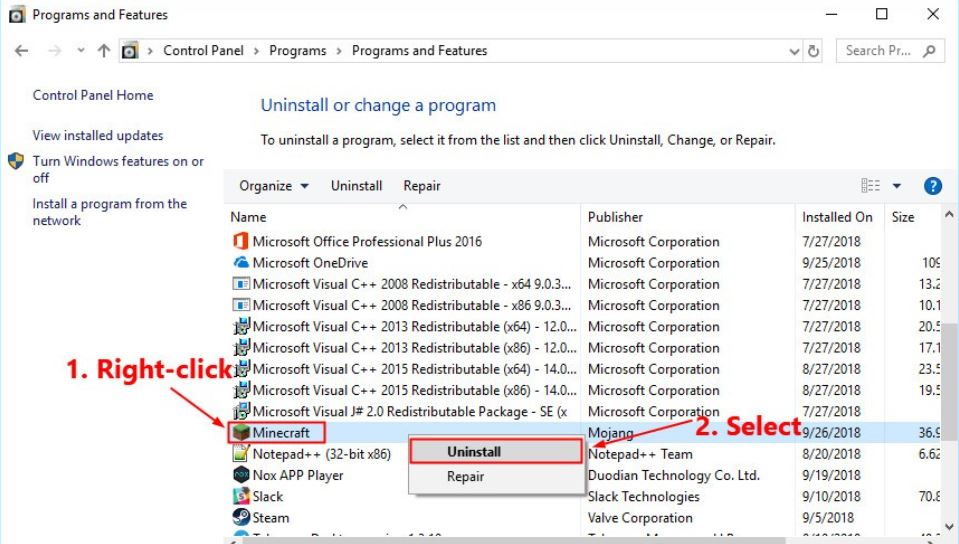Open Turn Windows features on or off
Image resolution: width=959 pixels, height=544 pixels.
[118, 170]
